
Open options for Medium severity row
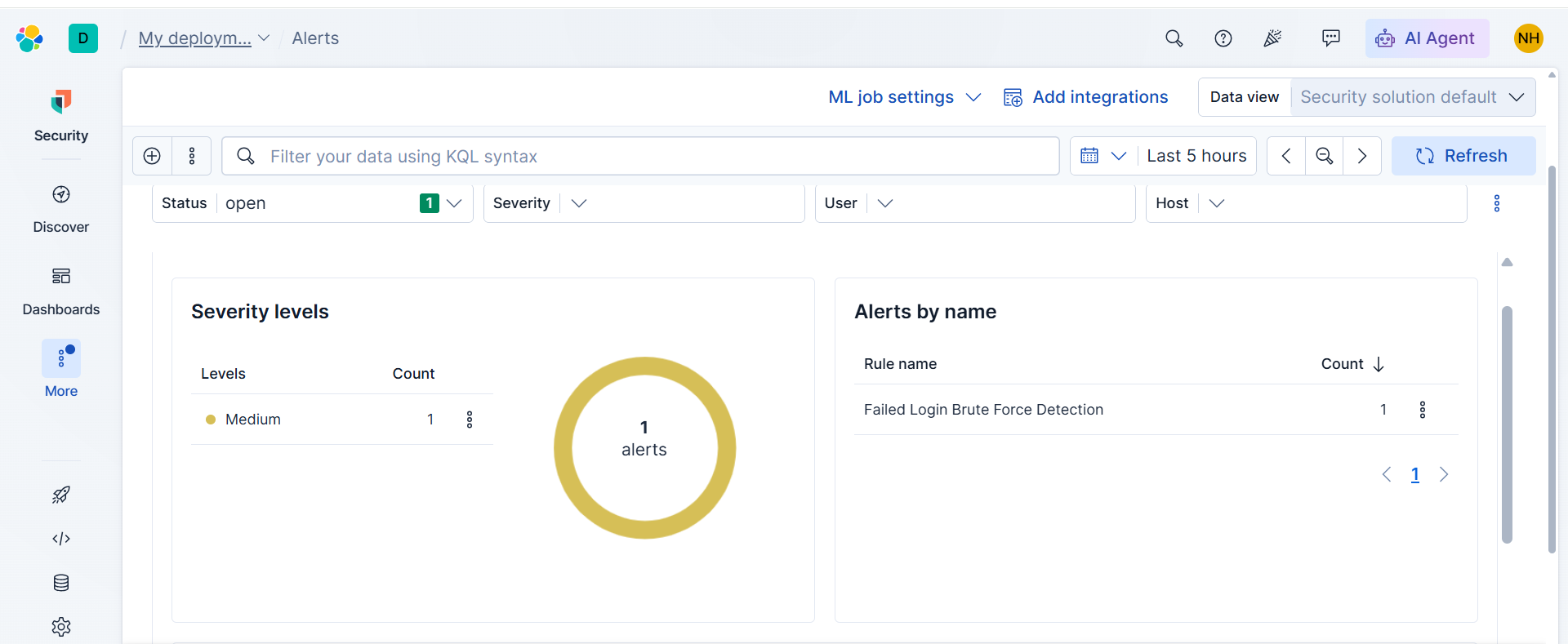click(470, 420)
